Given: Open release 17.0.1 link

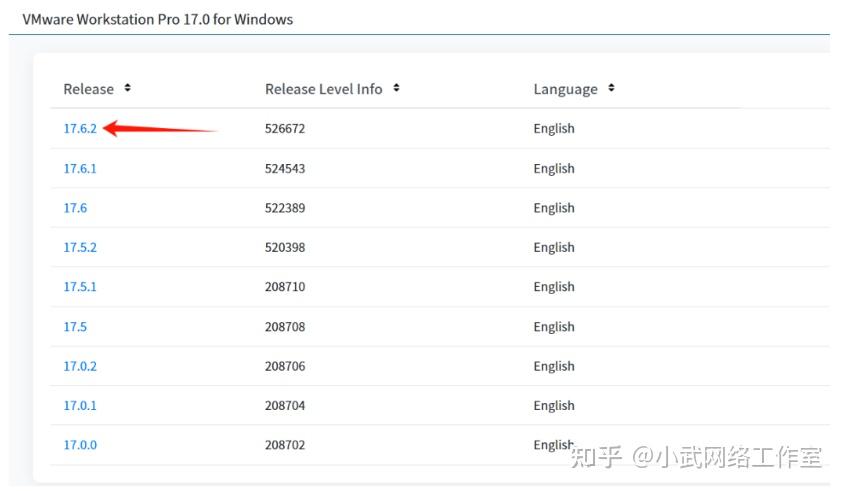Looking at the screenshot, I should [x=80, y=405].
